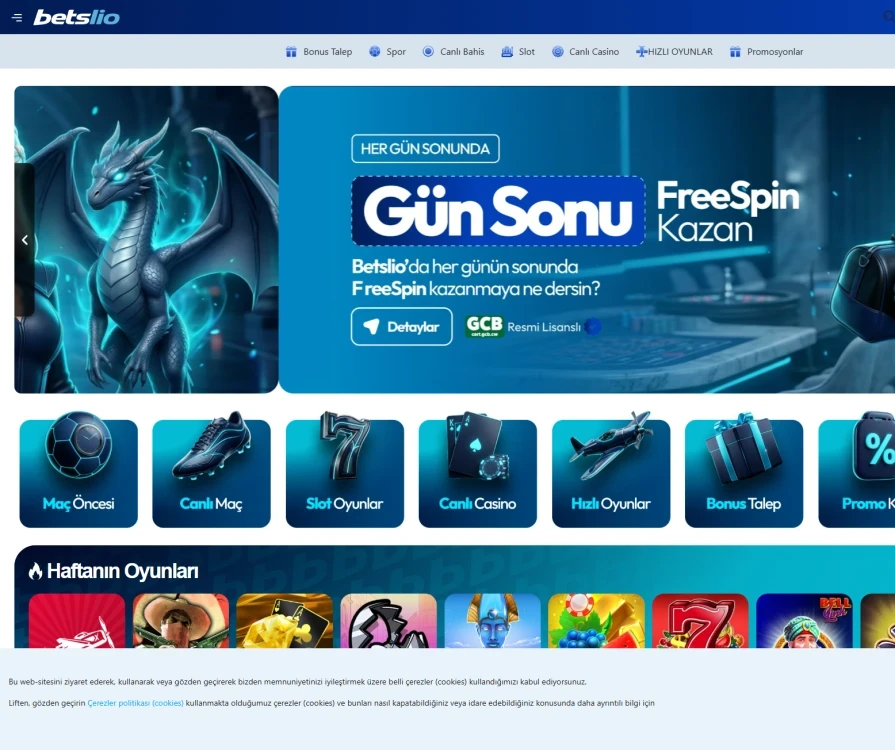Open HIZLI OYUNLAR in the navigation bar
Image resolution: width=895 pixels, height=750 pixels.
(x=680, y=52)
